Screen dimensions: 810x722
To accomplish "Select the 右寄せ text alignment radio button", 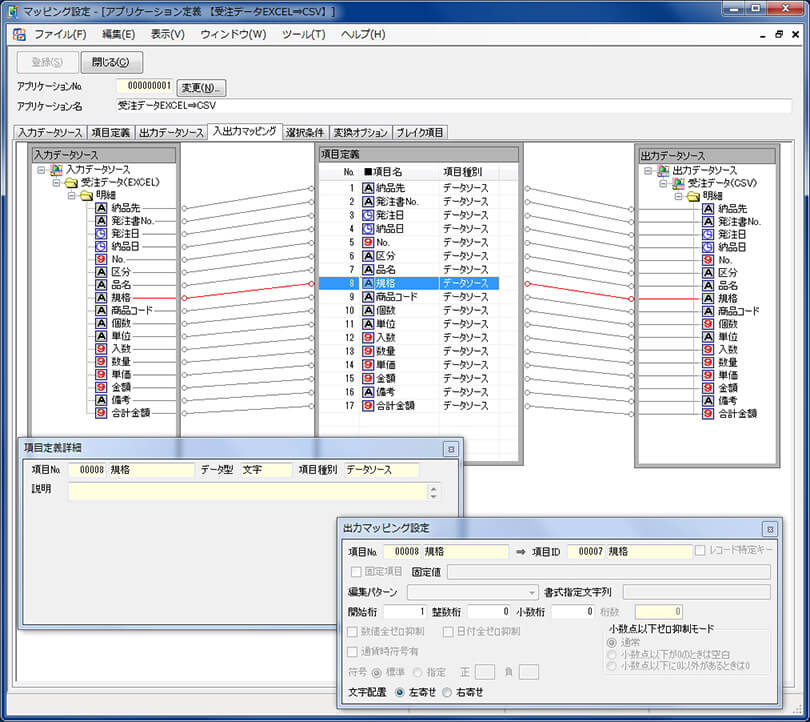I will point(447,691).
